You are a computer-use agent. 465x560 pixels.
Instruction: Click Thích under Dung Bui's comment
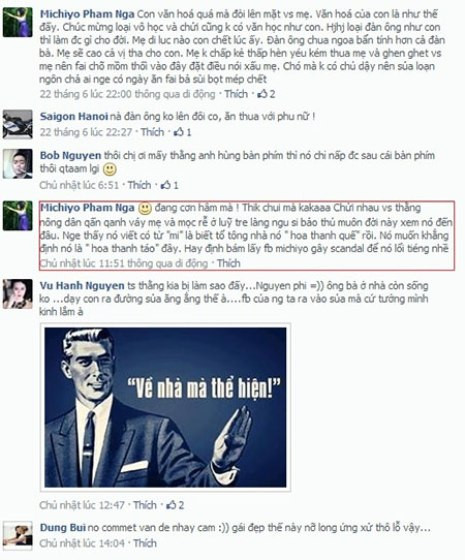point(145,543)
